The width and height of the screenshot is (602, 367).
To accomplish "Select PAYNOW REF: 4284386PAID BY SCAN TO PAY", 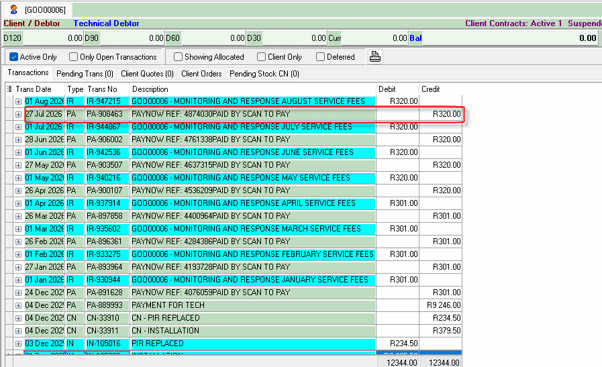I will (x=211, y=242).
